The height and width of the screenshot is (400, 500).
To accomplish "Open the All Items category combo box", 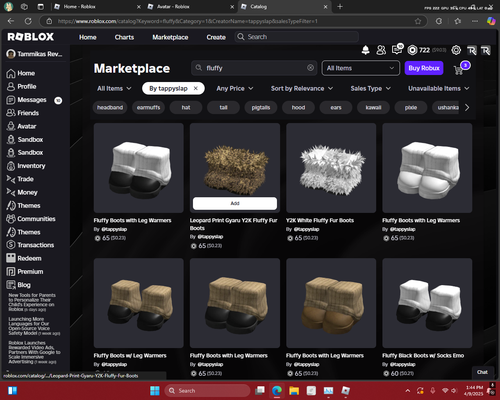I will click(x=360, y=68).
